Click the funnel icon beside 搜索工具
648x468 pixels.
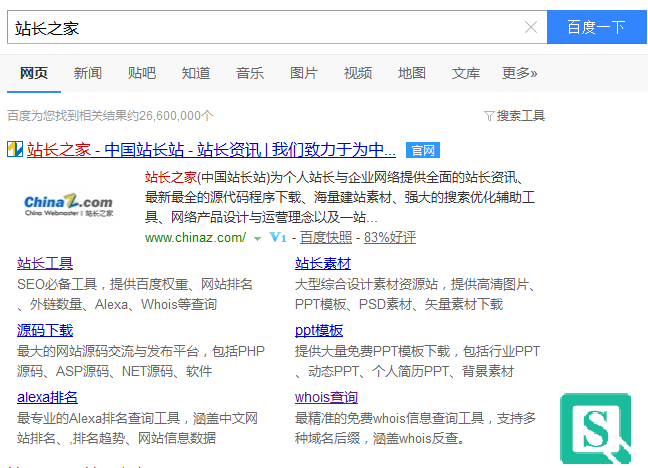point(489,116)
